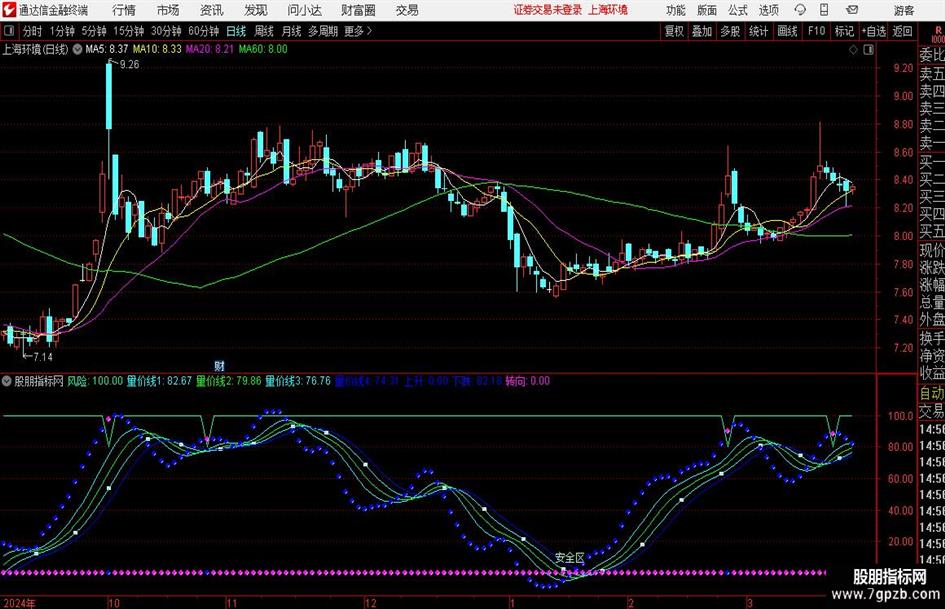This screenshot has width=945, height=609.
Task: Toggle the right info panel icon
Action: click(x=868, y=49)
